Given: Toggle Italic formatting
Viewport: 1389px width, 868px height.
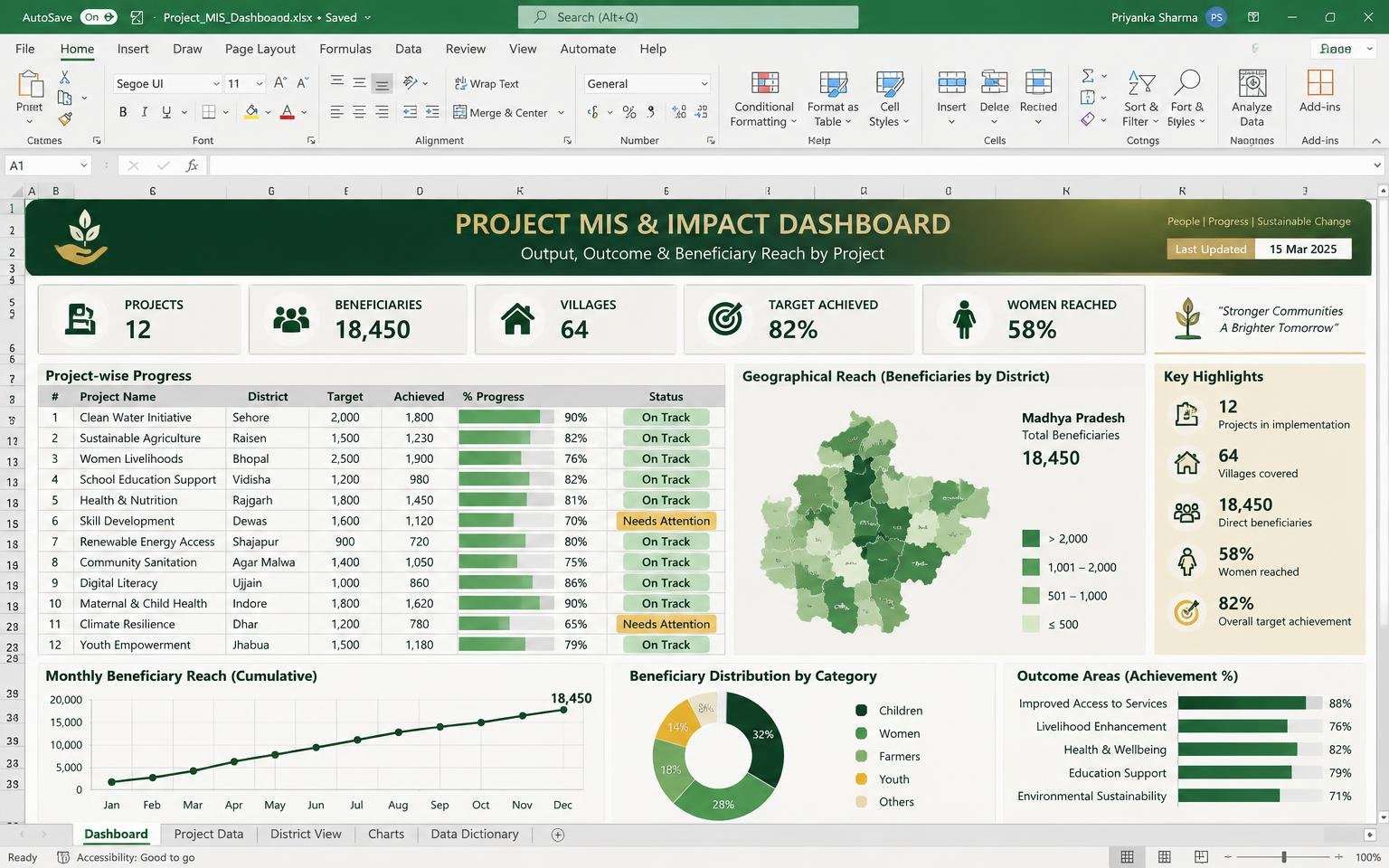Looking at the screenshot, I should tap(145, 112).
